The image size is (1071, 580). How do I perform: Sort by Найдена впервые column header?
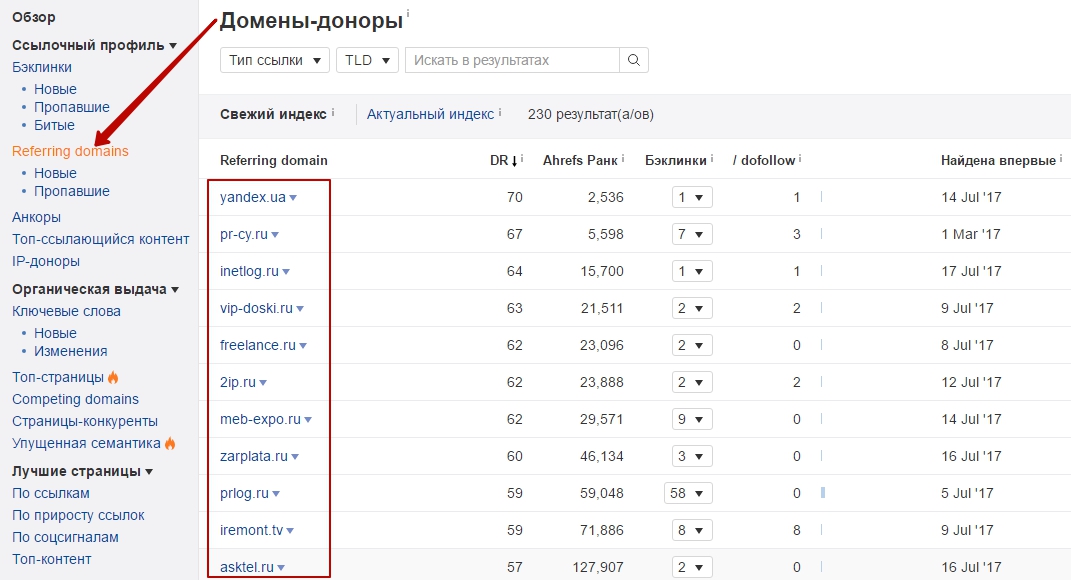998,161
